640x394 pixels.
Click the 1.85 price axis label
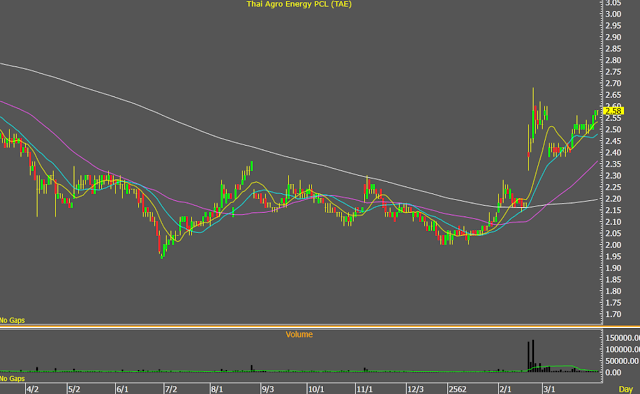coord(613,280)
